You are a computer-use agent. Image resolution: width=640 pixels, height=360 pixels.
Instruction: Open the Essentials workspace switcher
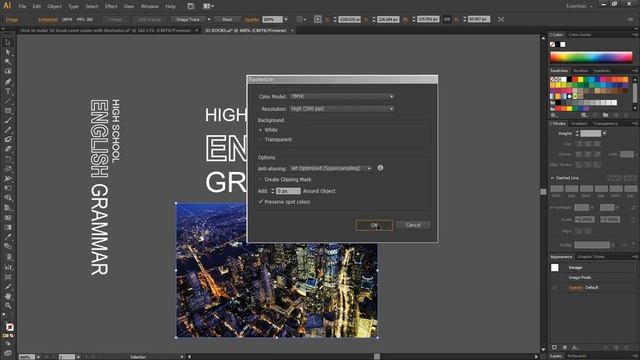tap(579, 6)
